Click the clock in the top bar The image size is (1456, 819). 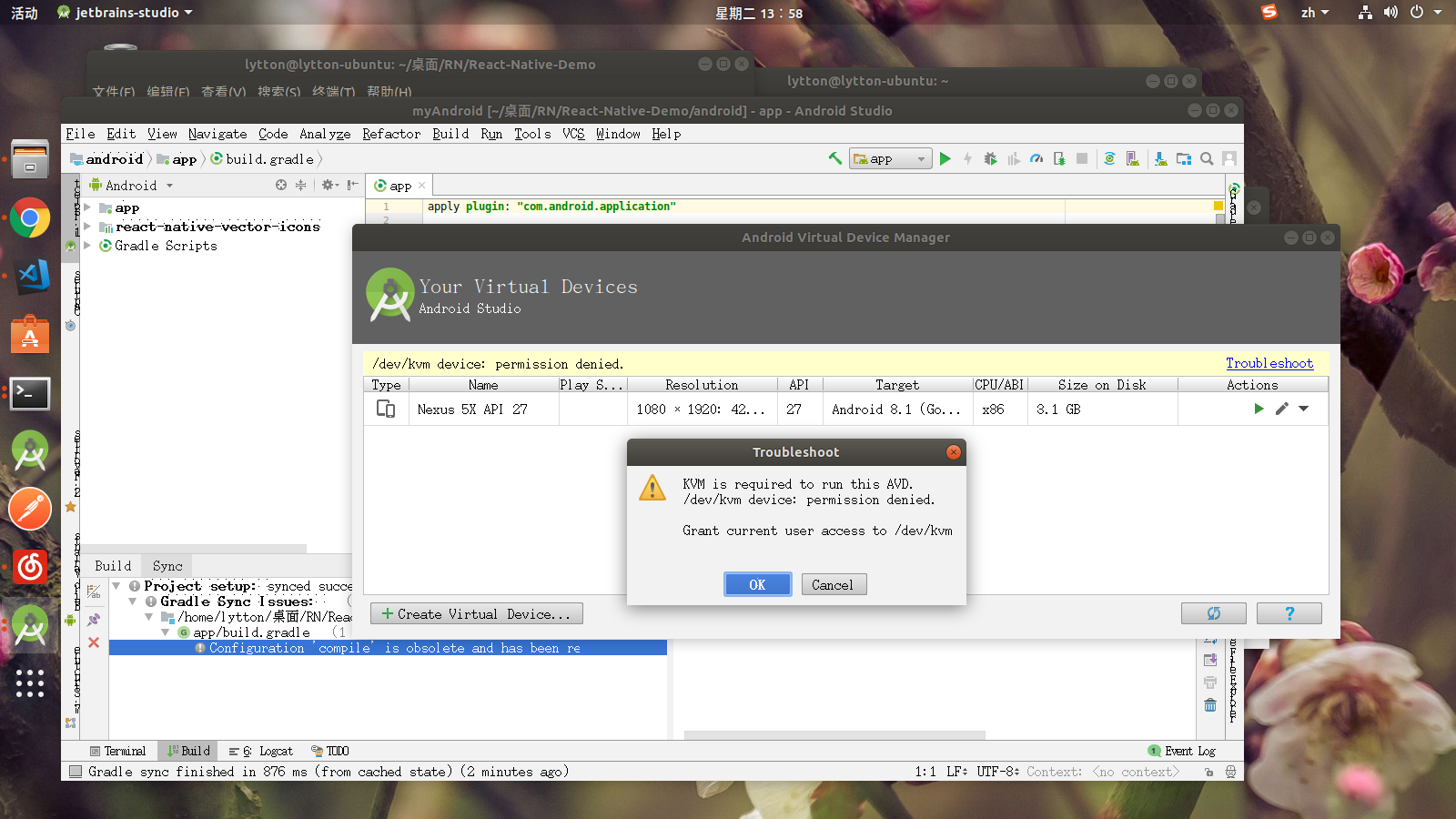[x=759, y=13]
